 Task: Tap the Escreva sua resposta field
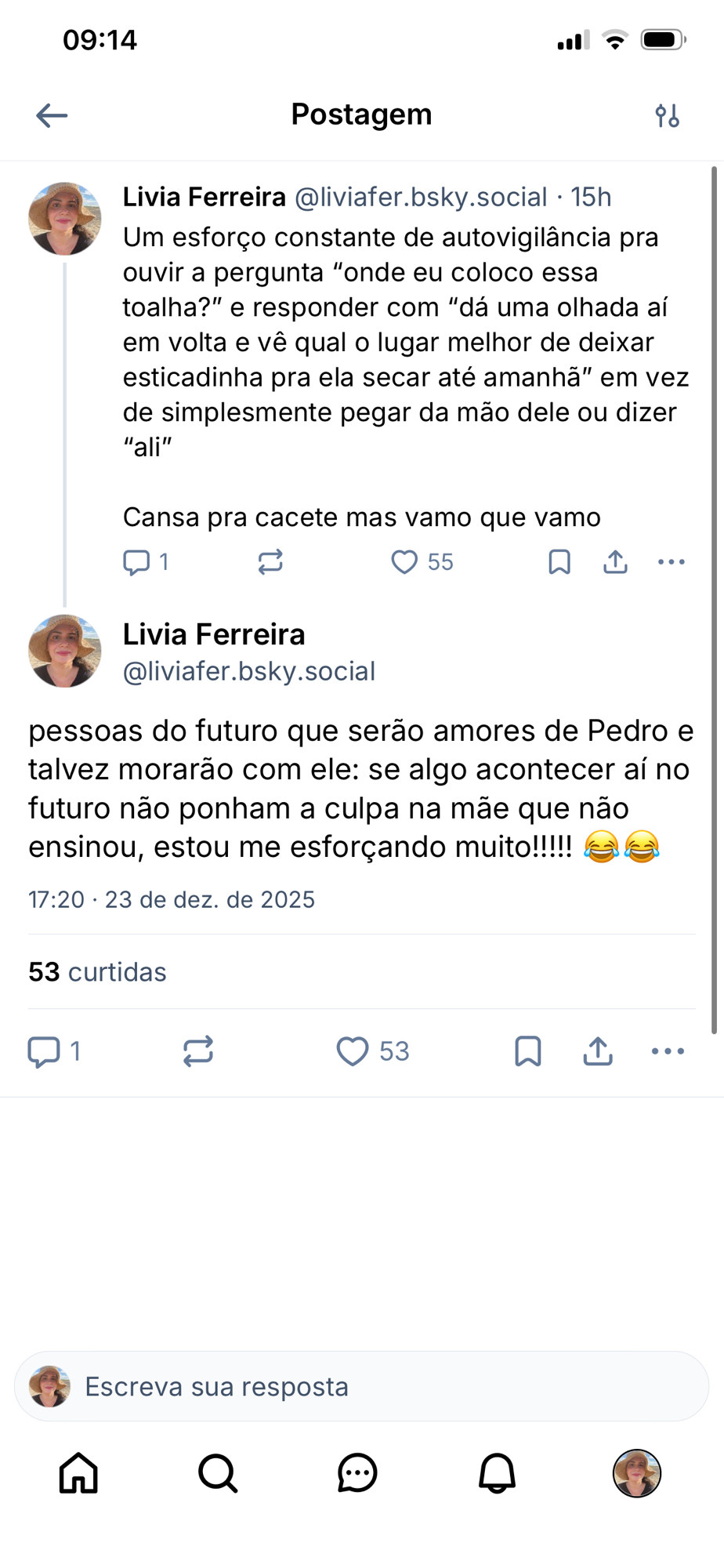[361, 1386]
